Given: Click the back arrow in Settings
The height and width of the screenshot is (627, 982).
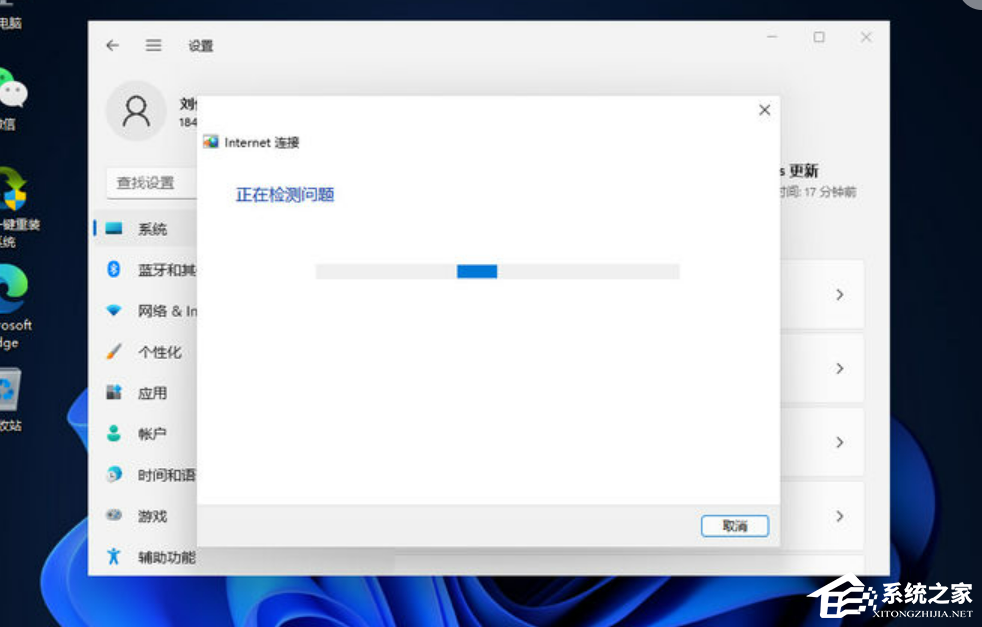Looking at the screenshot, I should tap(113, 45).
